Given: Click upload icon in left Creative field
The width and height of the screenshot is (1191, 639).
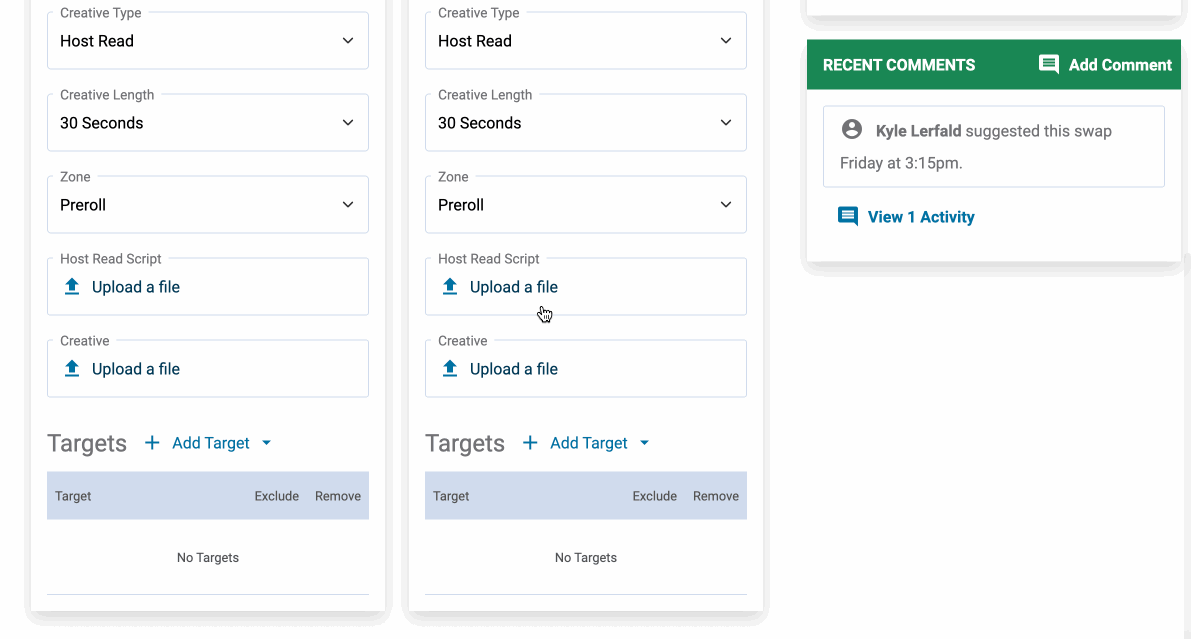Looking at the screenshot, I should click(72, 369).
